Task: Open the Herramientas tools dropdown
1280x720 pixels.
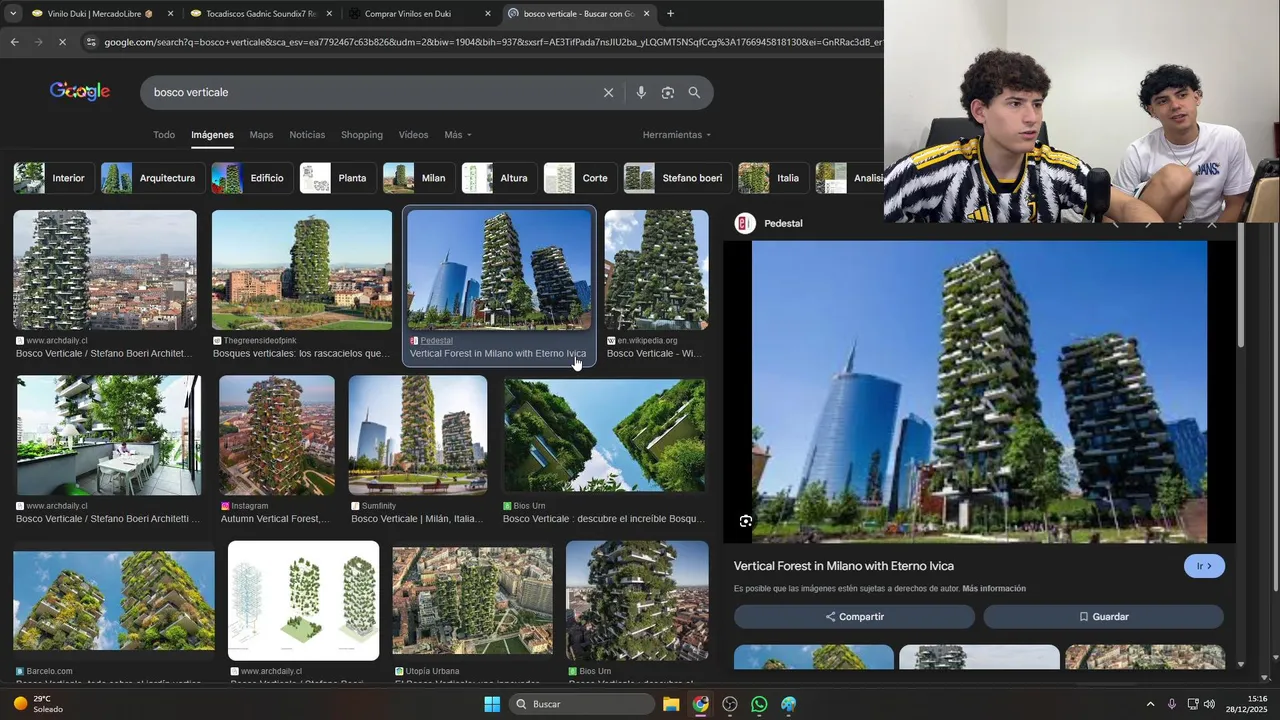Action: tap(677, 135)
